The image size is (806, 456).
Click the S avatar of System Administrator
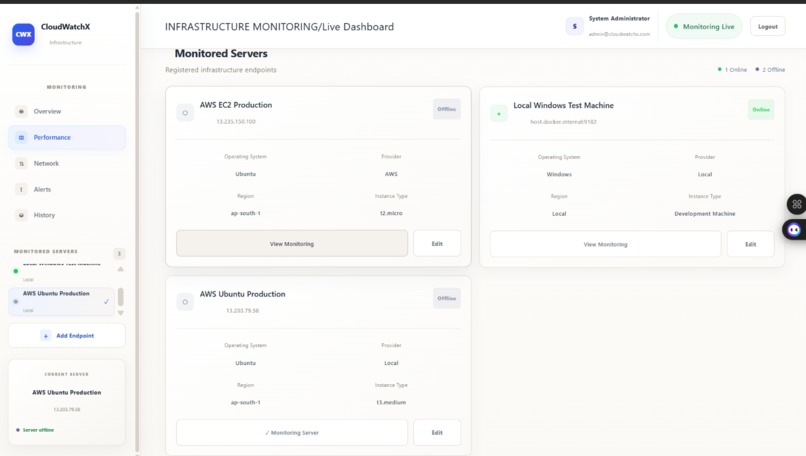575,26
